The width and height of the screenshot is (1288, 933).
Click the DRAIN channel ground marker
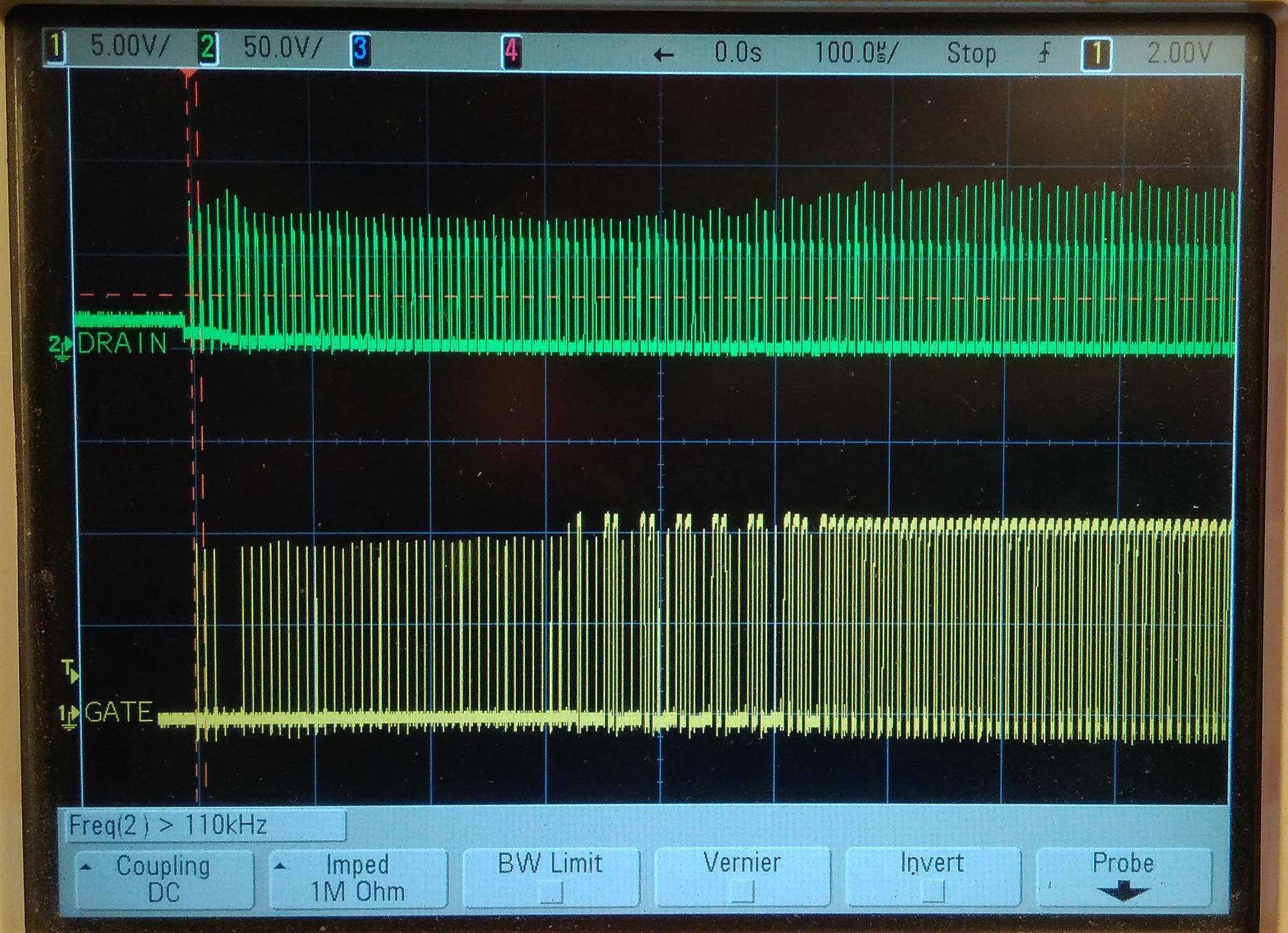pyautogui.click(x=61, y=346)
